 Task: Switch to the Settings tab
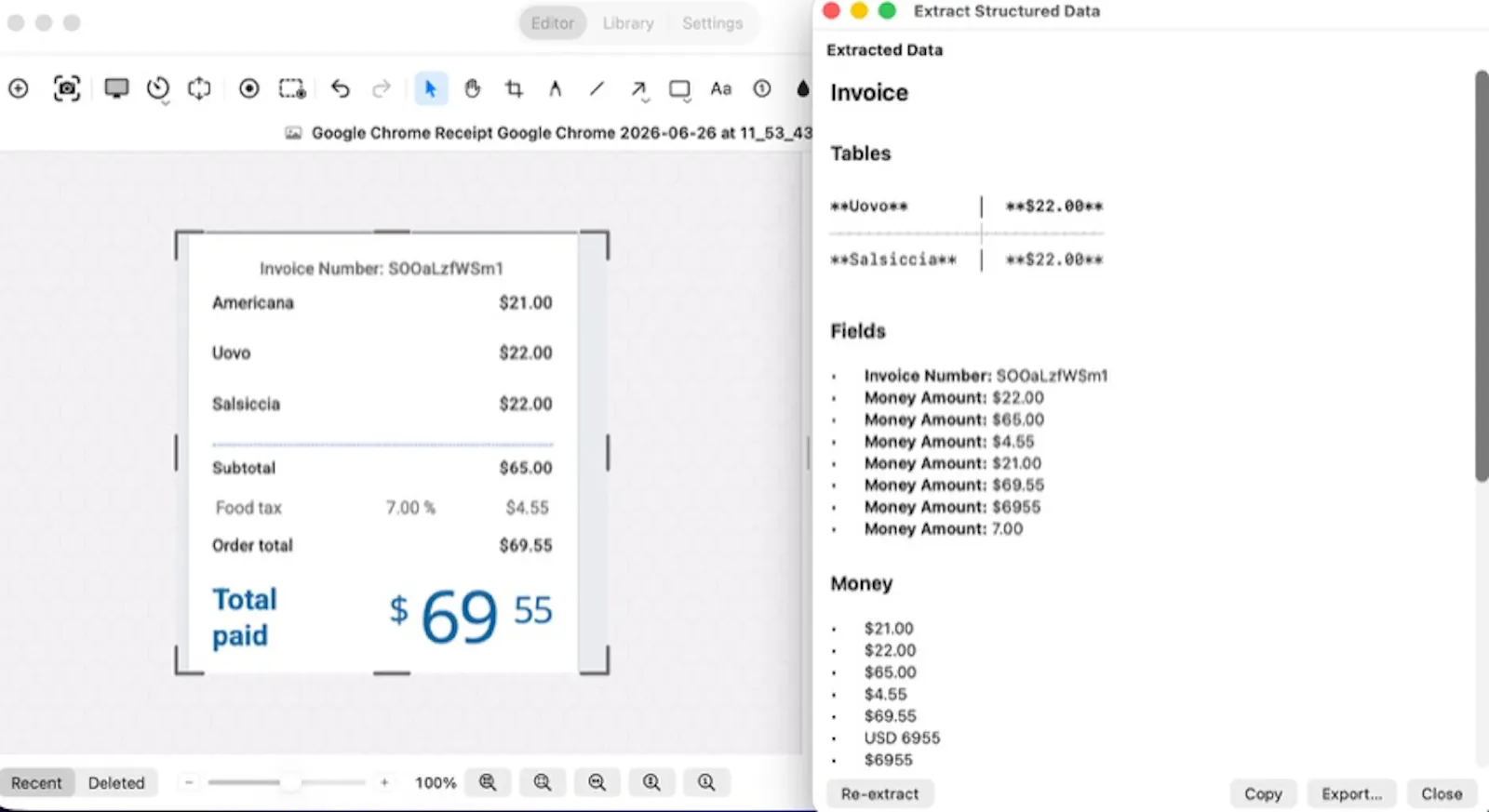[712, 23]
